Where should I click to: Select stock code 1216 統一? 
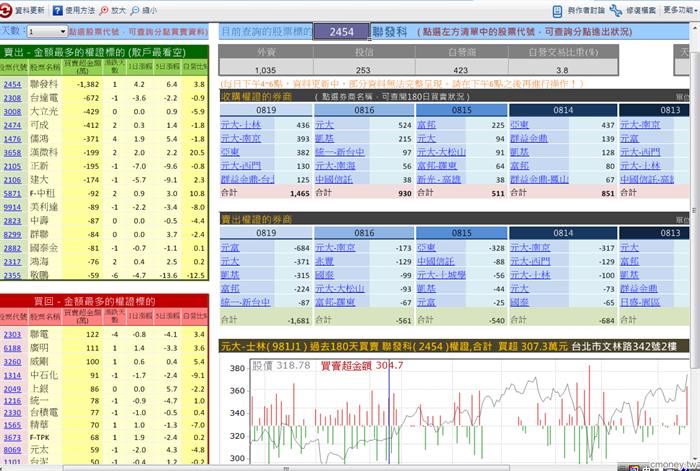(x=12, y=401)
